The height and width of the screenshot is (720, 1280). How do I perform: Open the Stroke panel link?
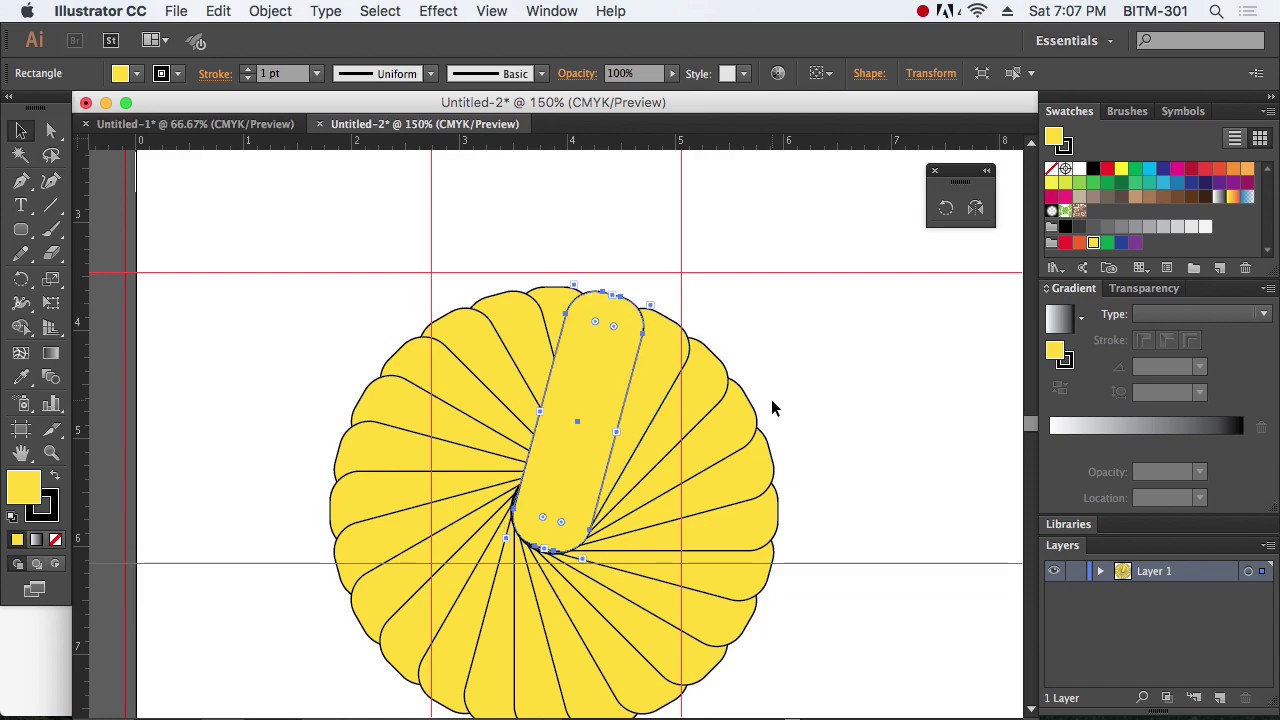[x=215, y=73]
